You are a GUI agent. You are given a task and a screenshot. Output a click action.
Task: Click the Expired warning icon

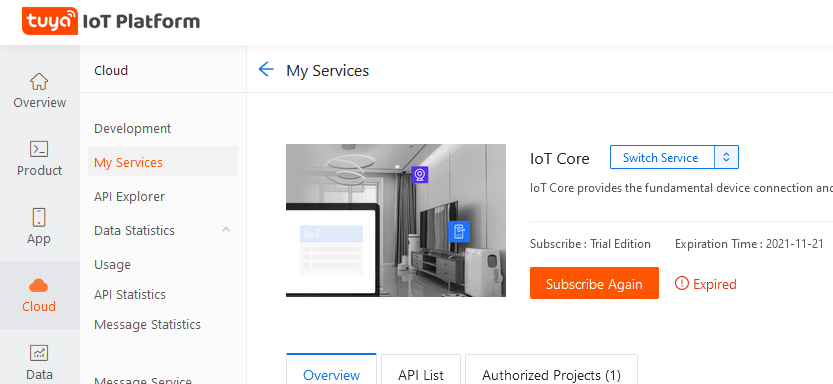coord(682,284)
